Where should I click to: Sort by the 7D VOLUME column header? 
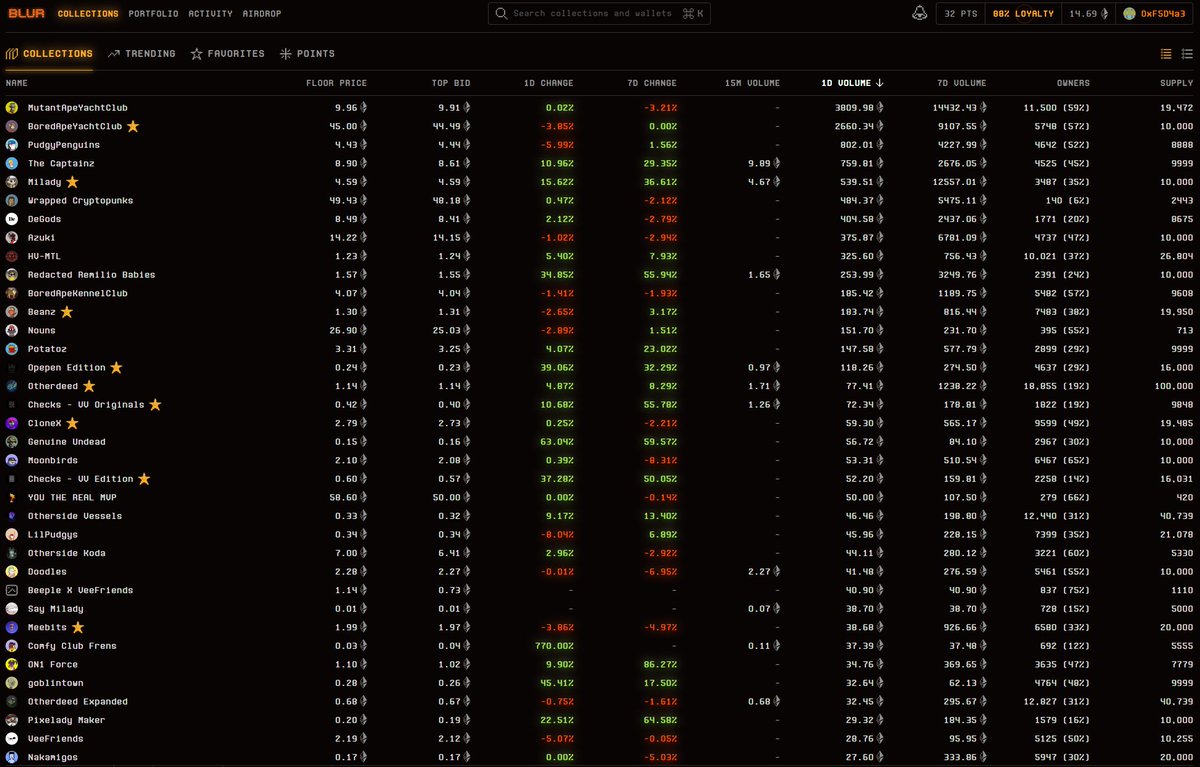(962, 83)
